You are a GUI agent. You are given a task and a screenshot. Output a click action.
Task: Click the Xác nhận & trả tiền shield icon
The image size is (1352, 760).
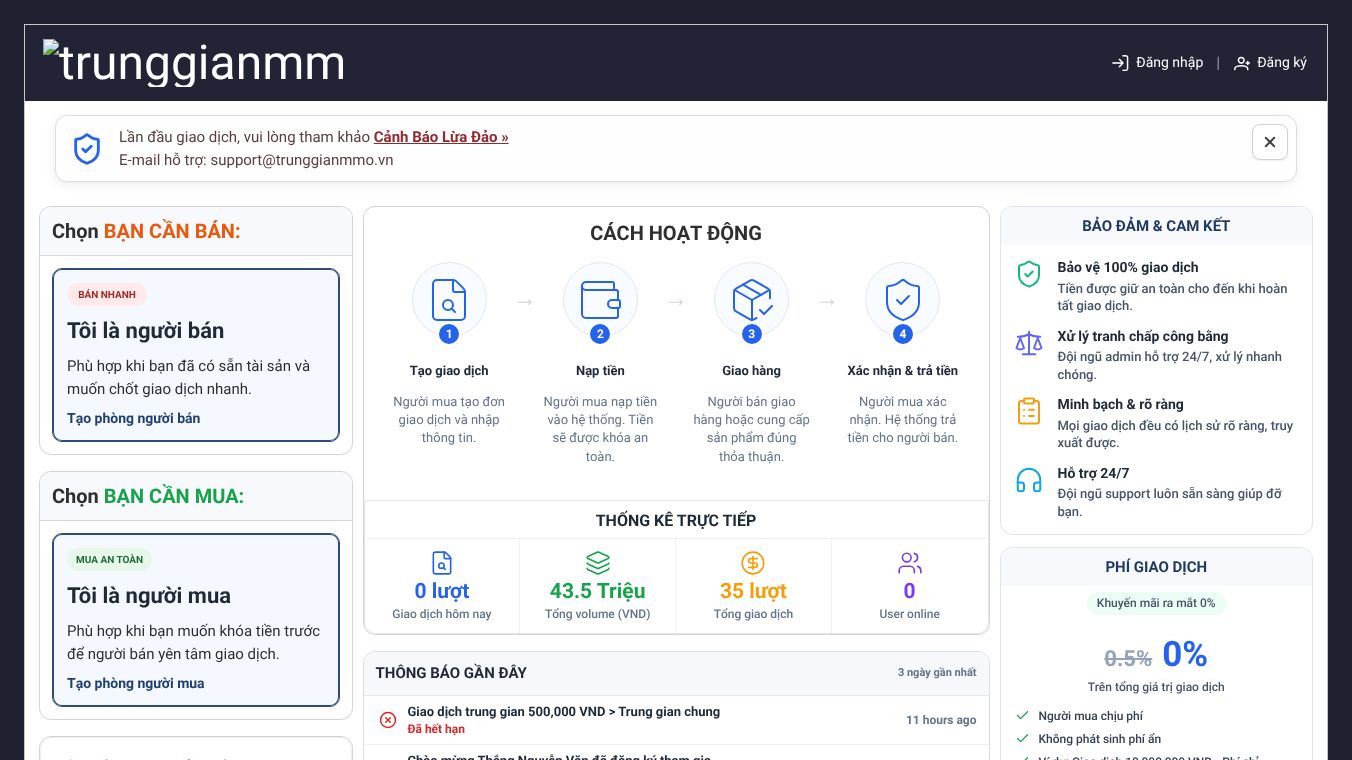click(902, 300)
